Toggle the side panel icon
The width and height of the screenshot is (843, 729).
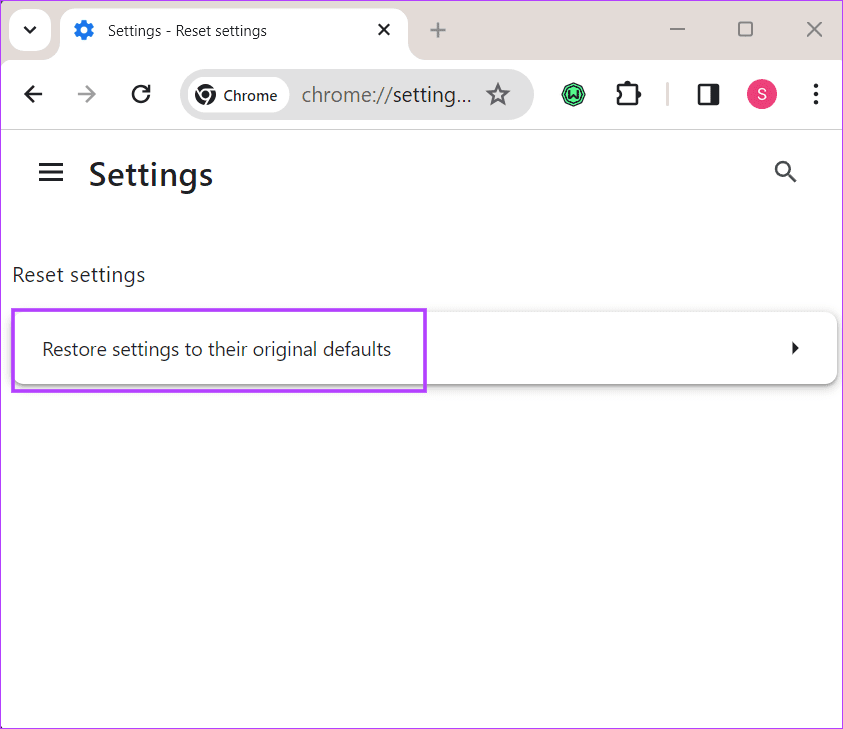coord(708,94)
